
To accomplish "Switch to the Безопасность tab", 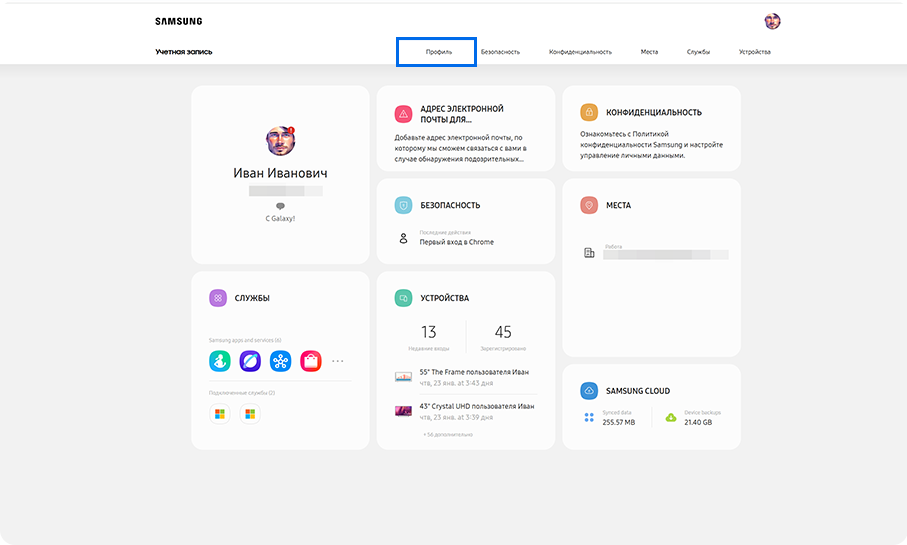I will point(500,52).
